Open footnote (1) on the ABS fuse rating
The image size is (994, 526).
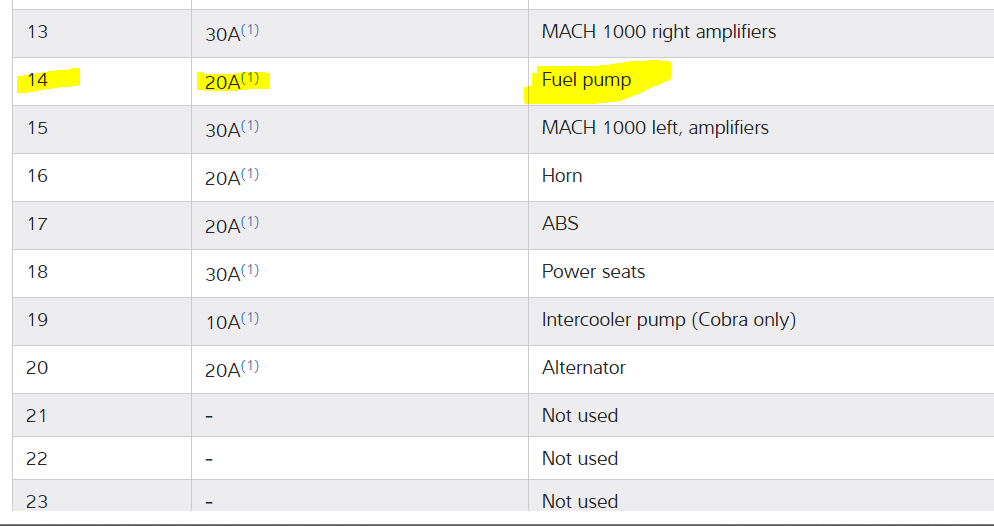tap(250, 222)
